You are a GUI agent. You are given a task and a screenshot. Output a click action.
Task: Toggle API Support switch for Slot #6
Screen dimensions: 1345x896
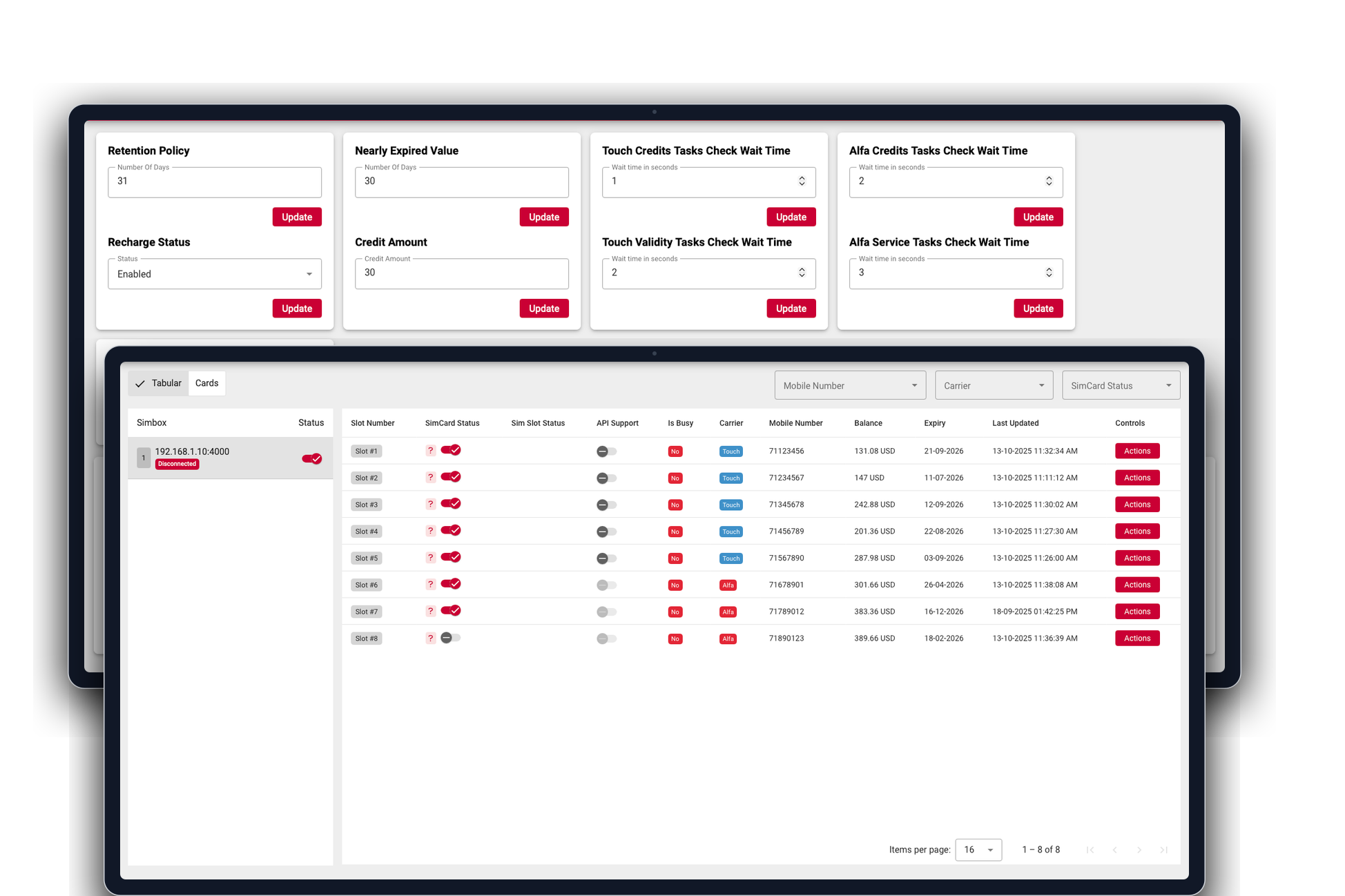[606, 585]
